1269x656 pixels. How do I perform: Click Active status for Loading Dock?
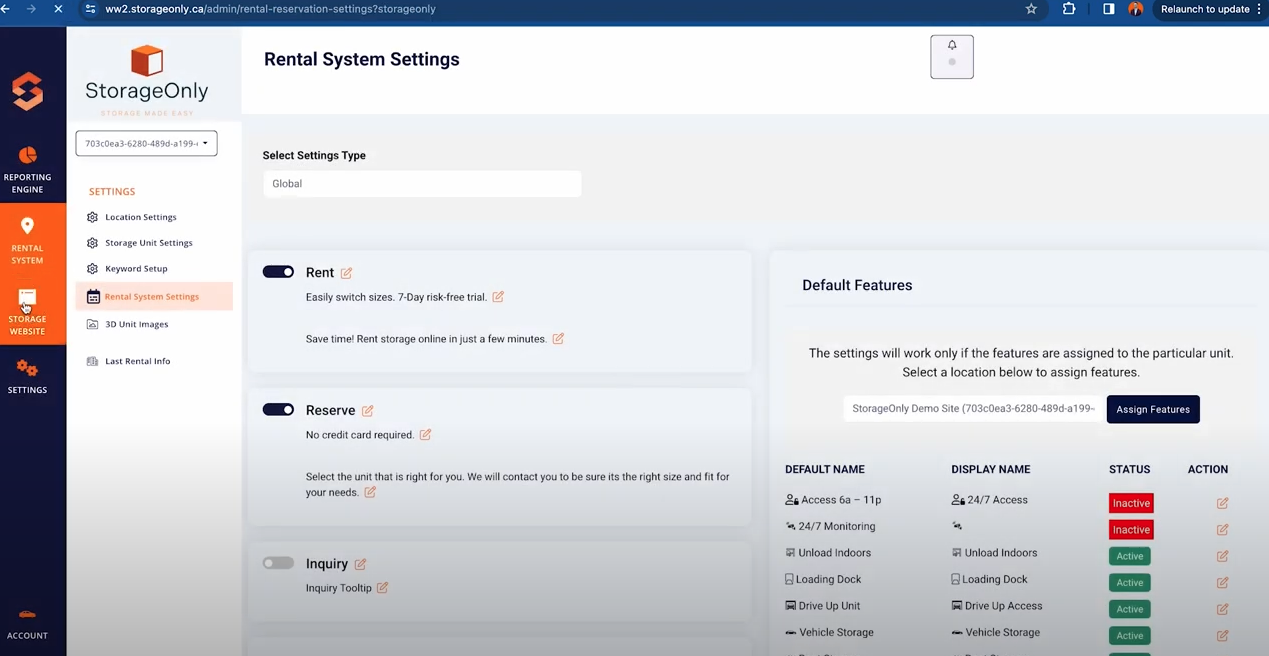pos(1130,583)
